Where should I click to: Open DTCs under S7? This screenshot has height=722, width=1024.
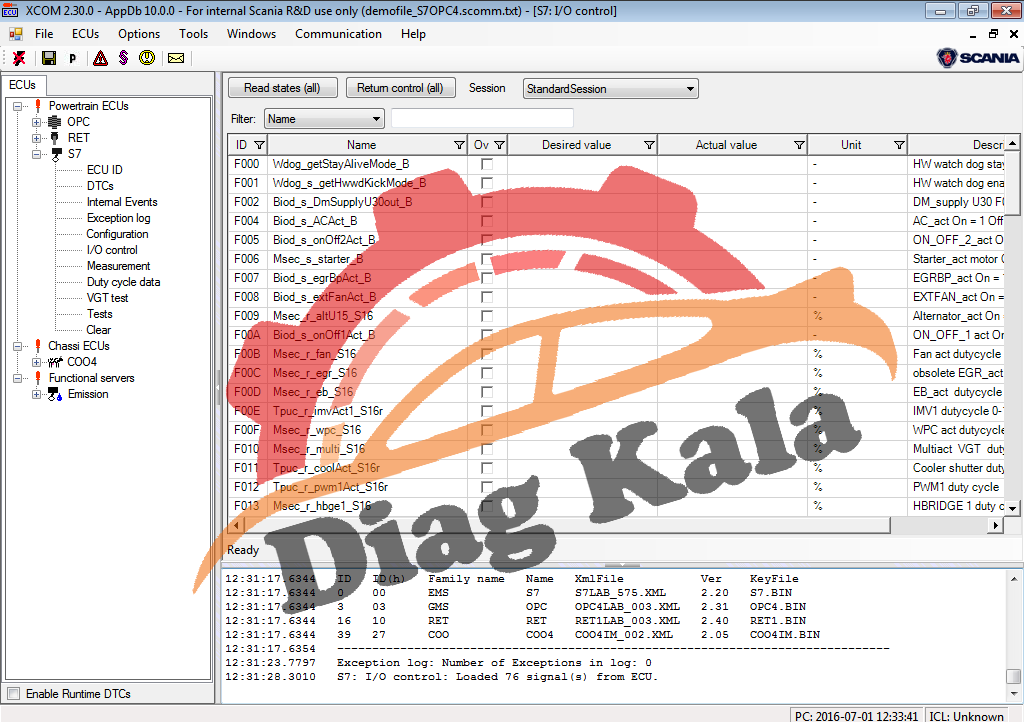click(100, 186)
